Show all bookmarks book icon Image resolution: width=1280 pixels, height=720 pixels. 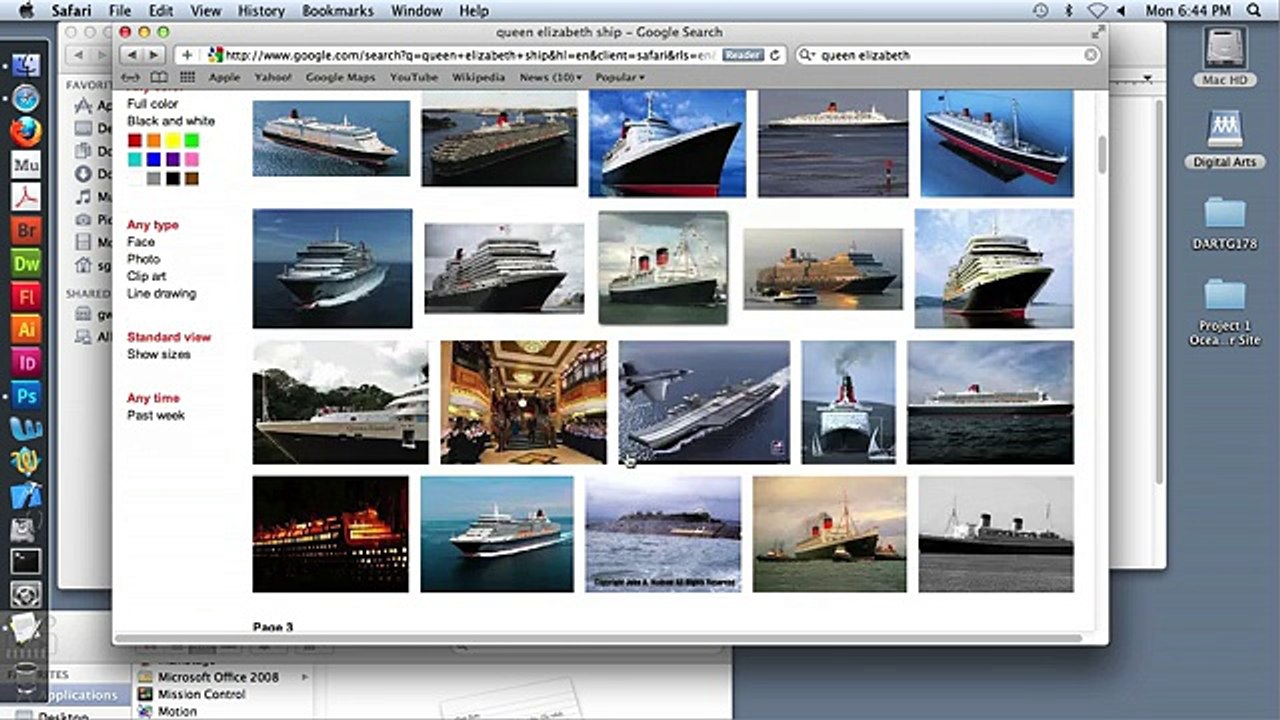pos(159,77)
